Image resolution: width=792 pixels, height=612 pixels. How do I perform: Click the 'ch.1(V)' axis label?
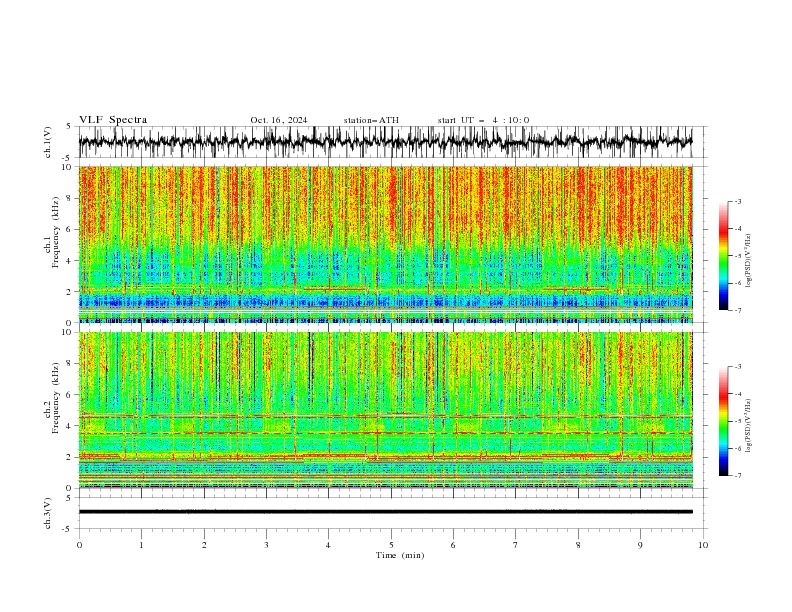tap(48, 142)
